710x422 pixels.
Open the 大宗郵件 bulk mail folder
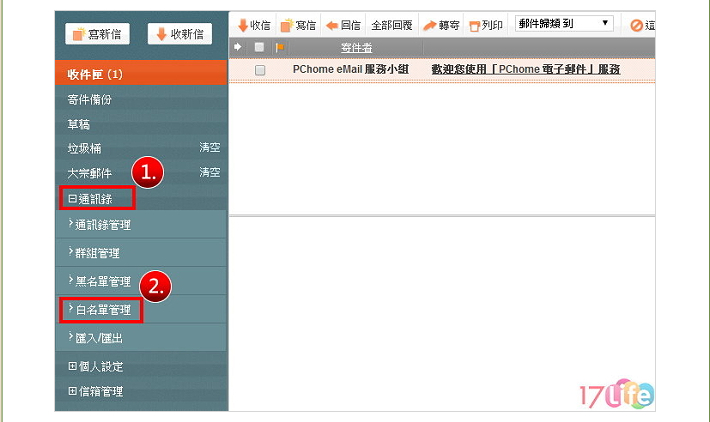click(89, 173)
